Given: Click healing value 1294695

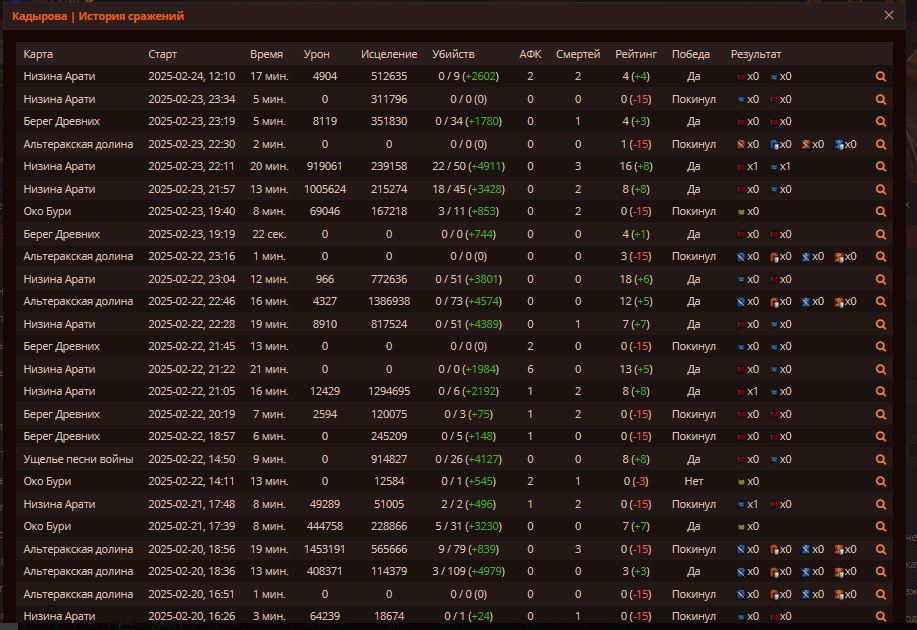Looking at the screenshot, I should 389,391.
